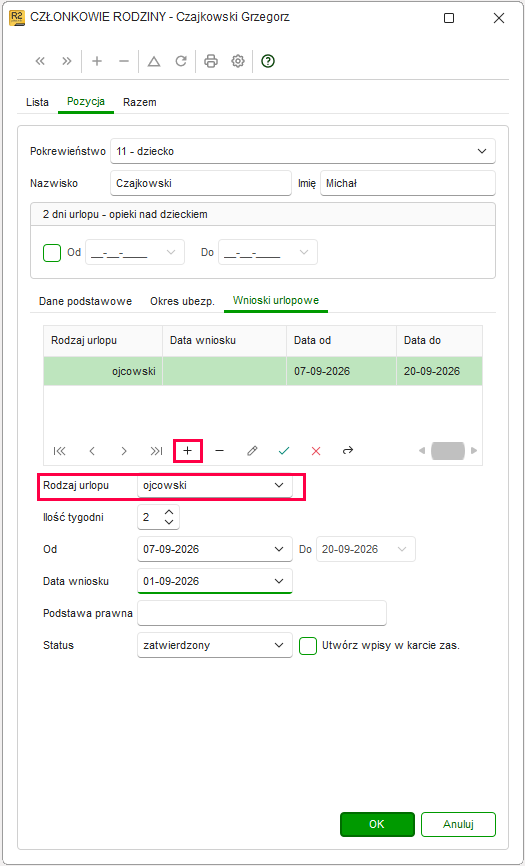
Task: Tick the child care leave period checkbox
Action: (x=51, y=252)
